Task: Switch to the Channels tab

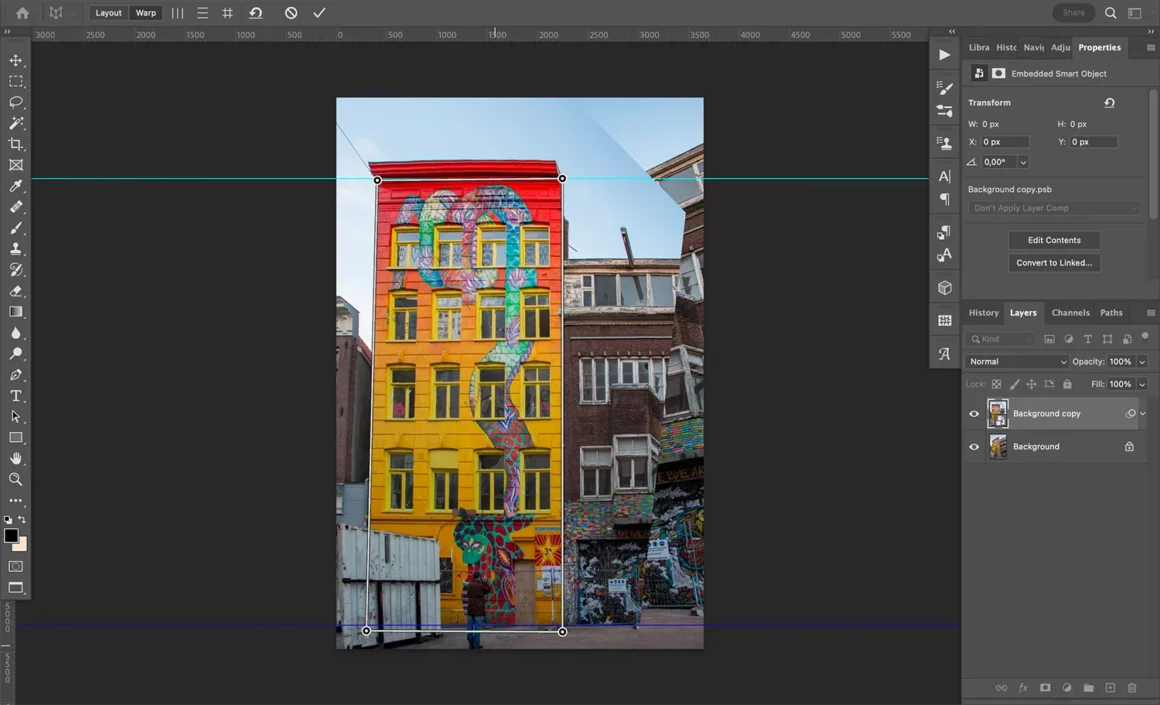Action: (1070, 313)
